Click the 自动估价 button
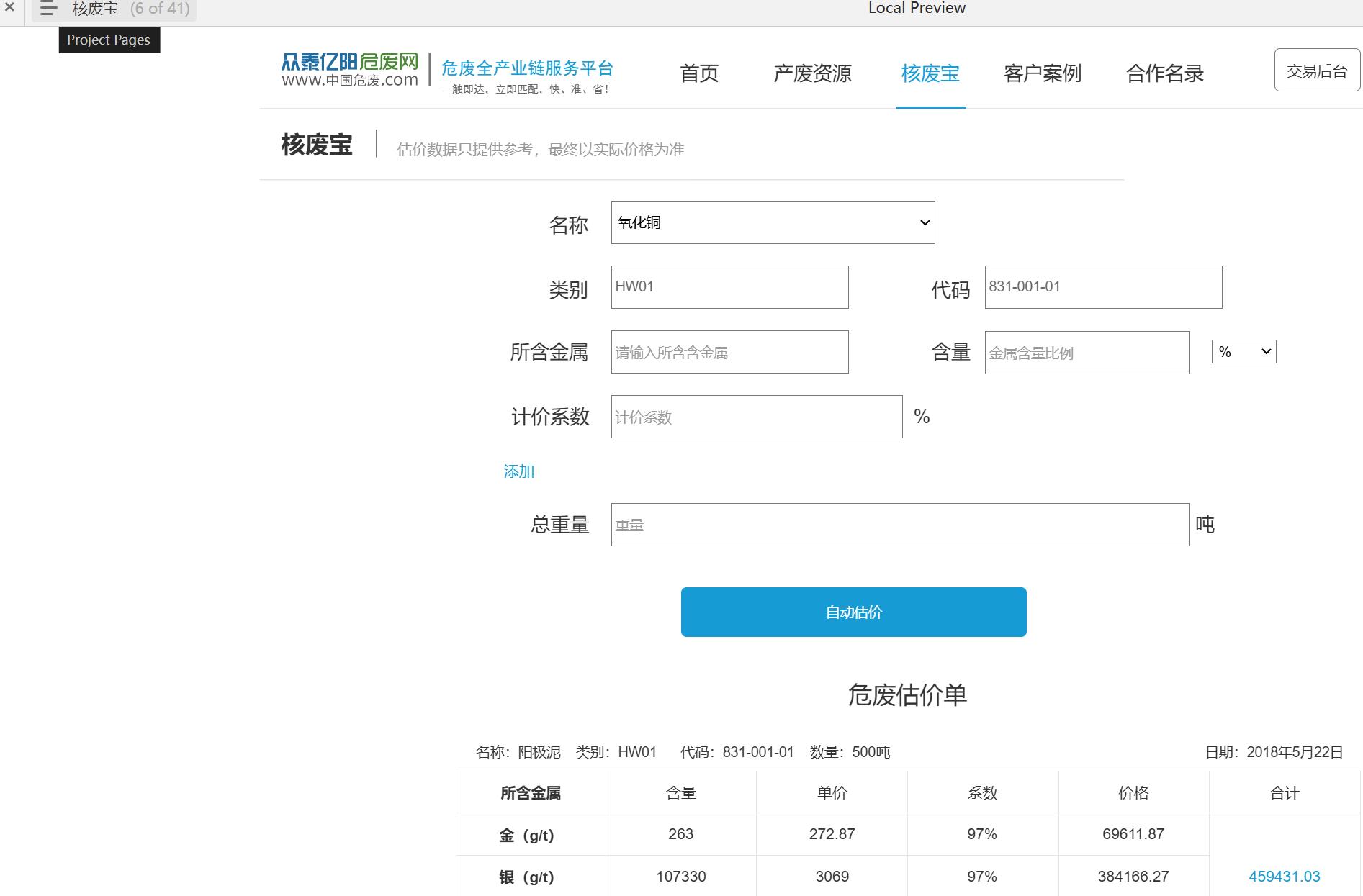 click(854, 612)
